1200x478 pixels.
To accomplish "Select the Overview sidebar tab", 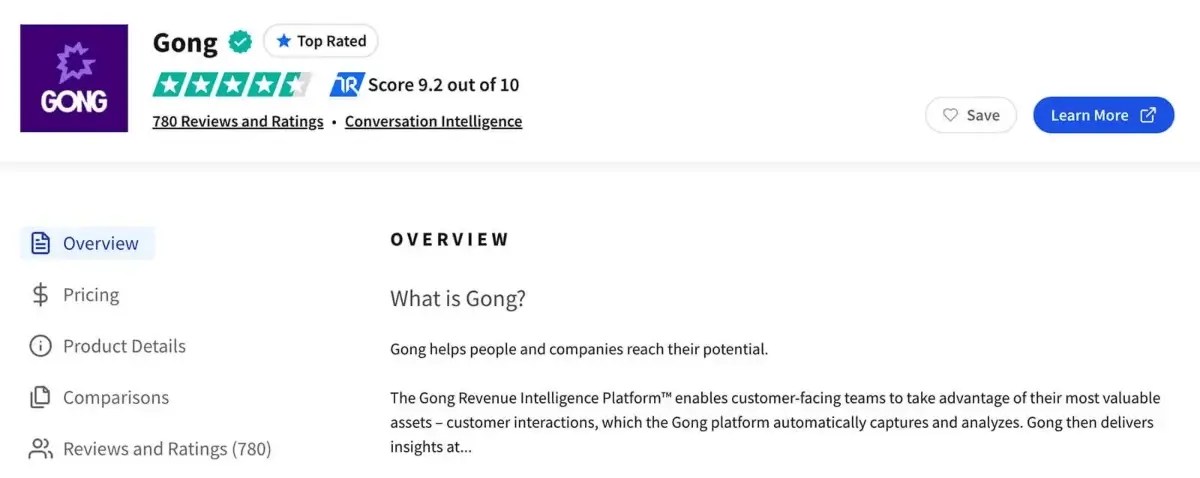I will point(87,243).
